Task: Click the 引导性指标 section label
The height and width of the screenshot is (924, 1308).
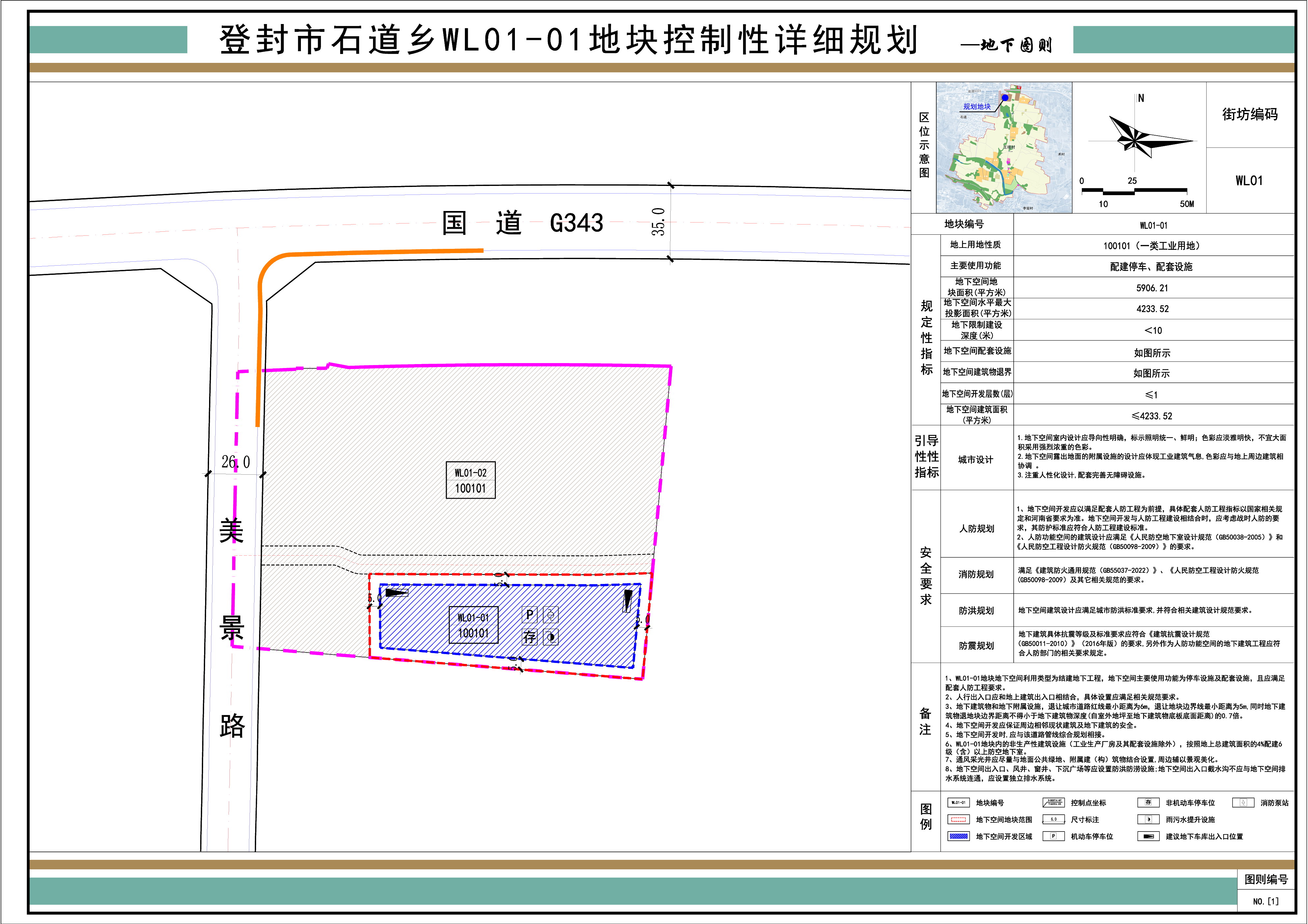Action: [926, 456]
